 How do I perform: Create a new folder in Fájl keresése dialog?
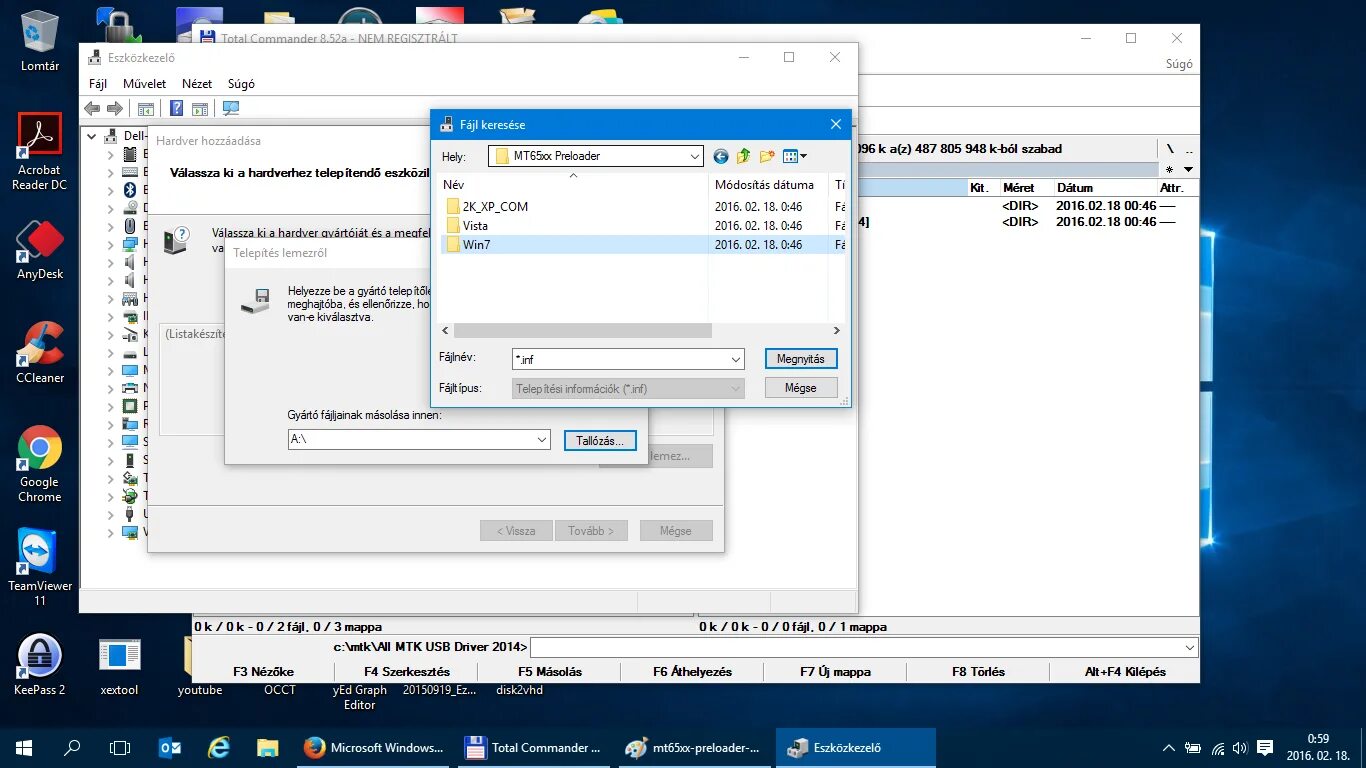click(x=767, y=156)
